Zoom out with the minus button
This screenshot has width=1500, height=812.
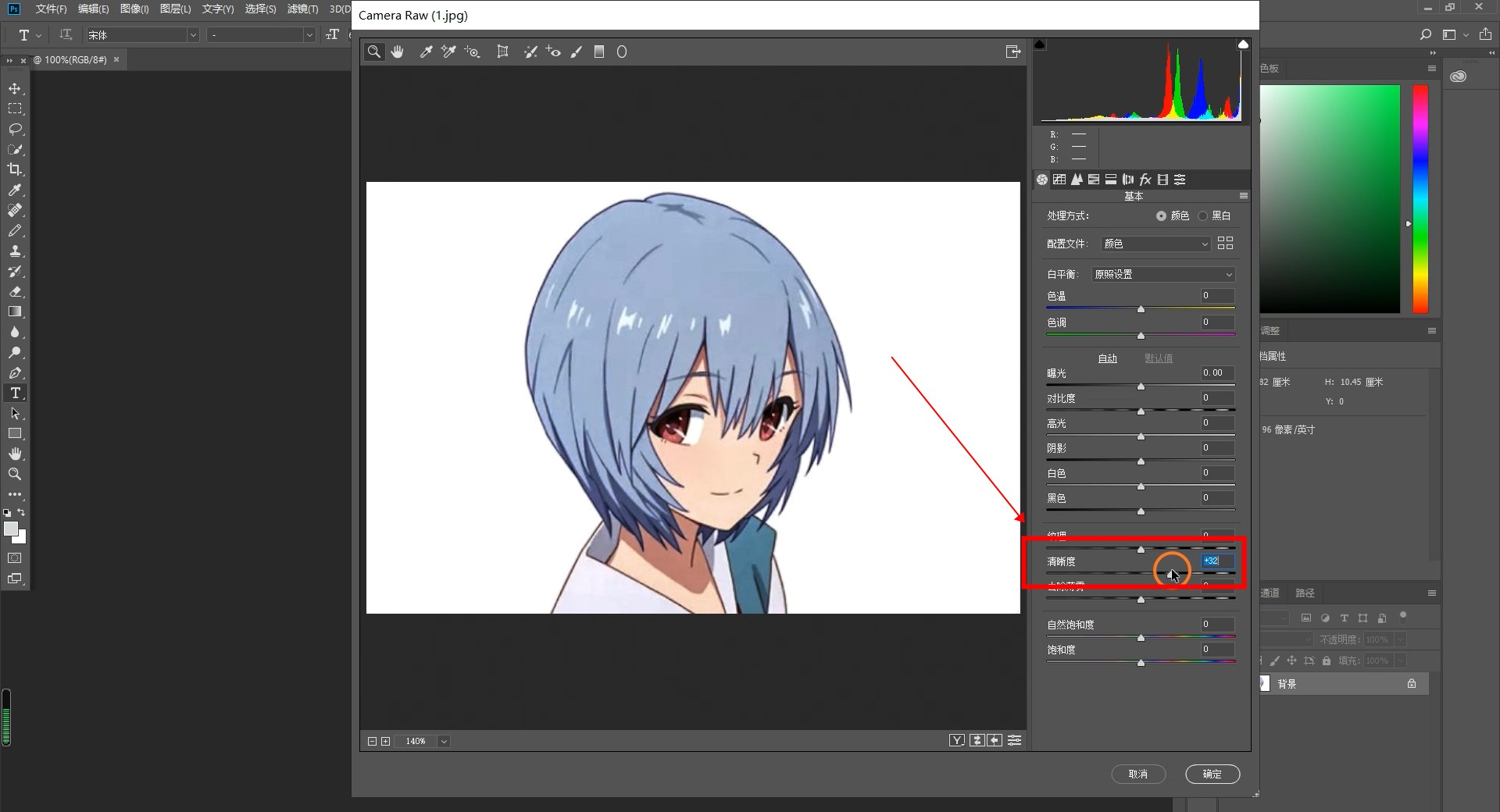[372, 741]
